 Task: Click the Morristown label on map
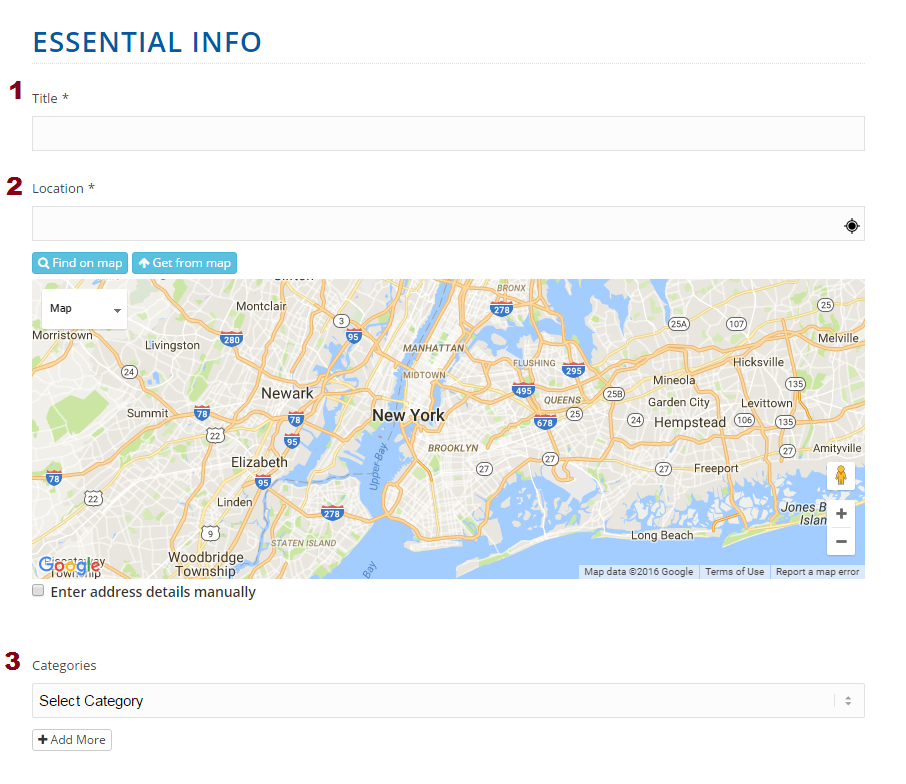click(x=62, y=336)
